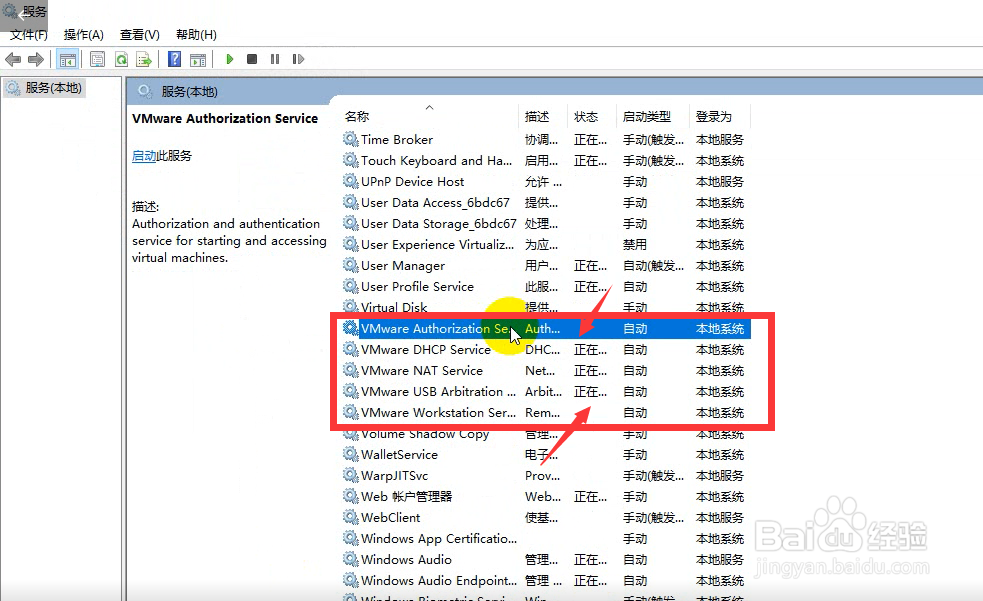Click 正在... status cell of VMware DHCP Service
Screen dimensions: 983x601
click(x=590, y=350)
